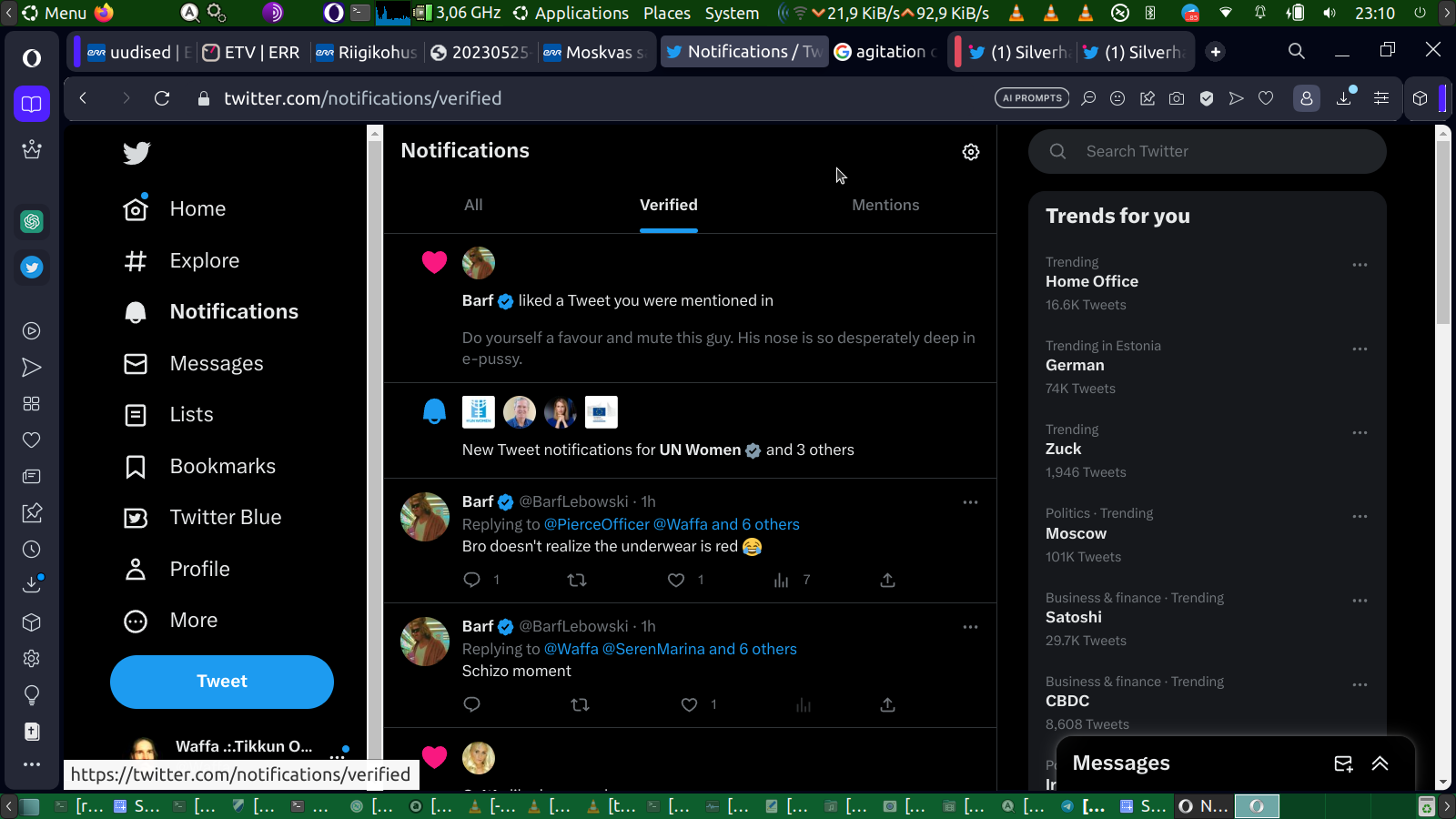Switch to the Mentions tab
The width and height of the screenshot is (1456, 819).
pos(885,206)
